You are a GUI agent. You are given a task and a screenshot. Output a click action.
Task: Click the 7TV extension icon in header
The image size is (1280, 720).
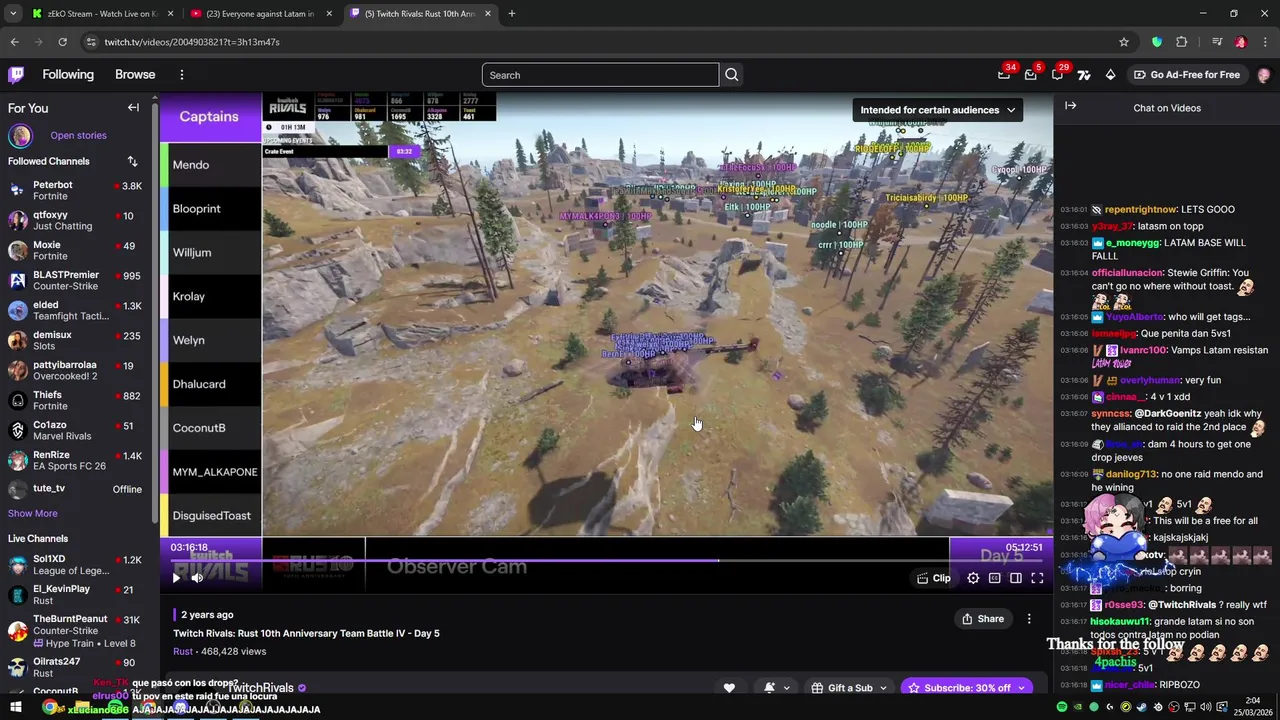[1083, 75]
